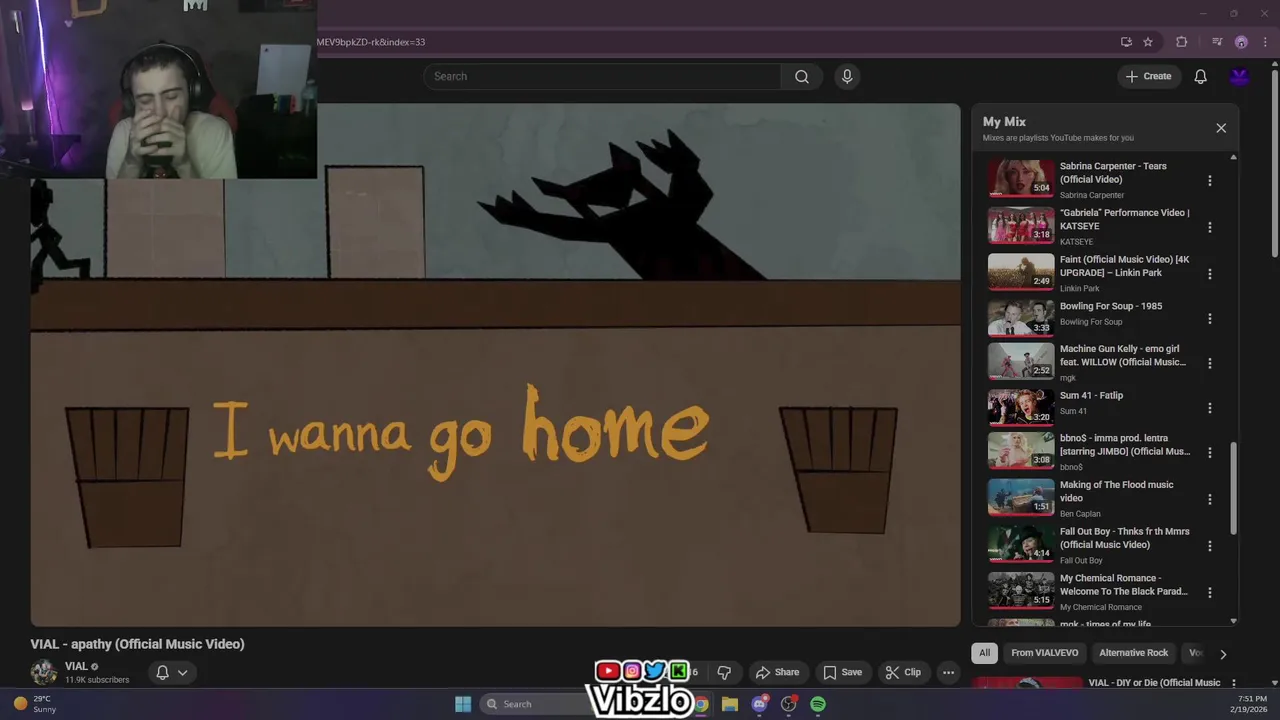This screenshot has height=720, width=1280.
Task: Select the All filter chip
Action: pos(984,653)
